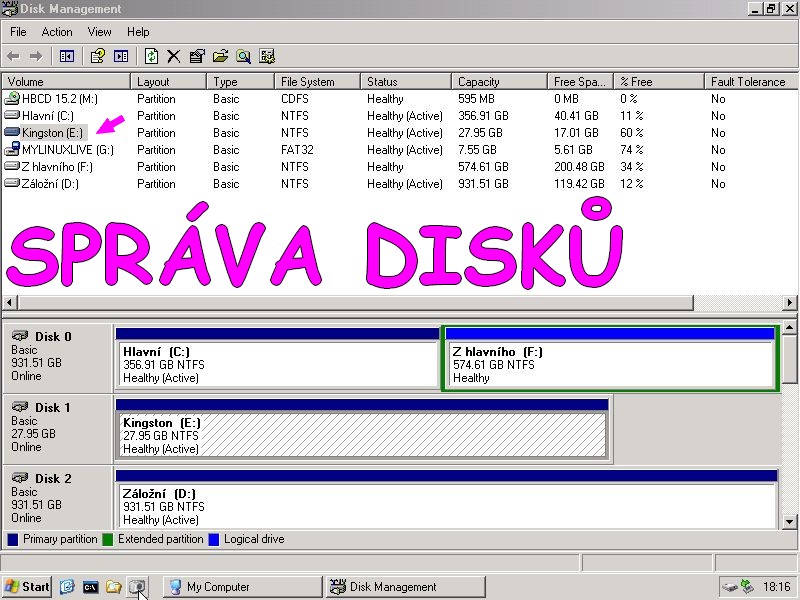Click the Open folder toolbar icon
This screenshot has height=600, width=800.
coord(220,56)
